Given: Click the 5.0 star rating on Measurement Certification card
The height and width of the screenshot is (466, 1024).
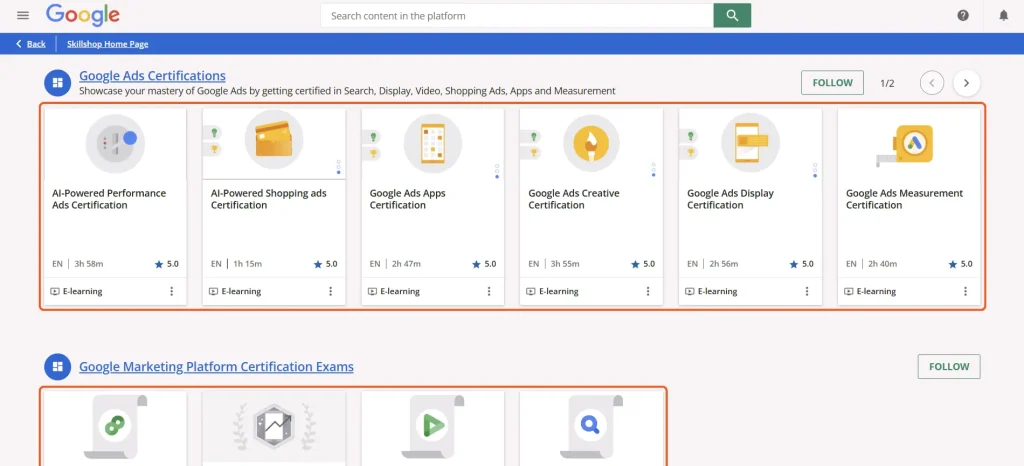Looking at the screenshot, I should [960, 264].
